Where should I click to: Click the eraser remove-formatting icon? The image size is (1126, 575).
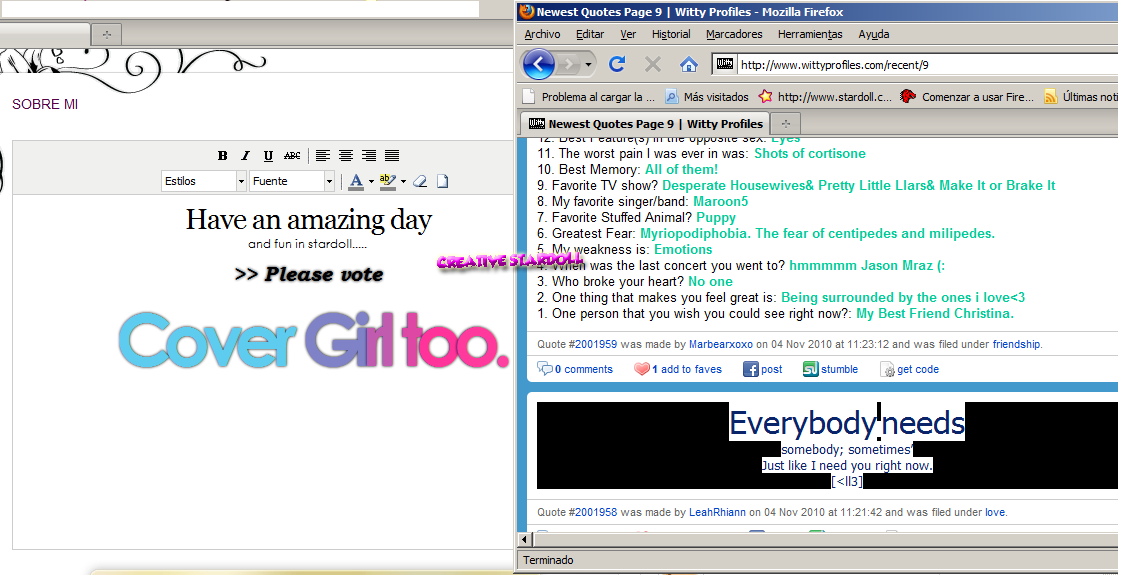click(421, 182)
